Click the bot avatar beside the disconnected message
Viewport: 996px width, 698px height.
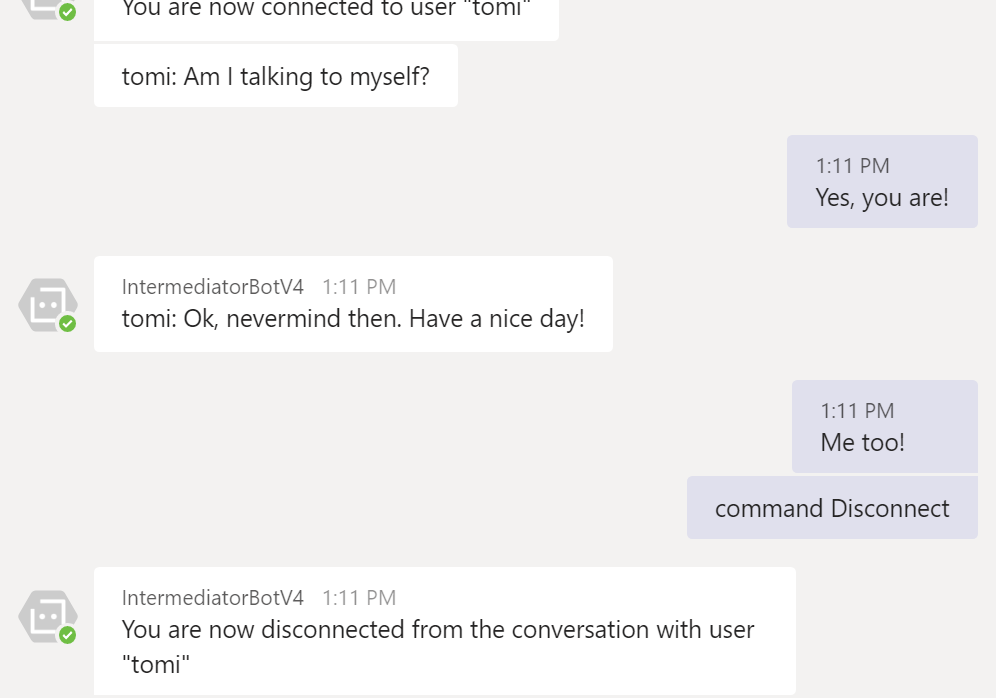tap(48, 616)
